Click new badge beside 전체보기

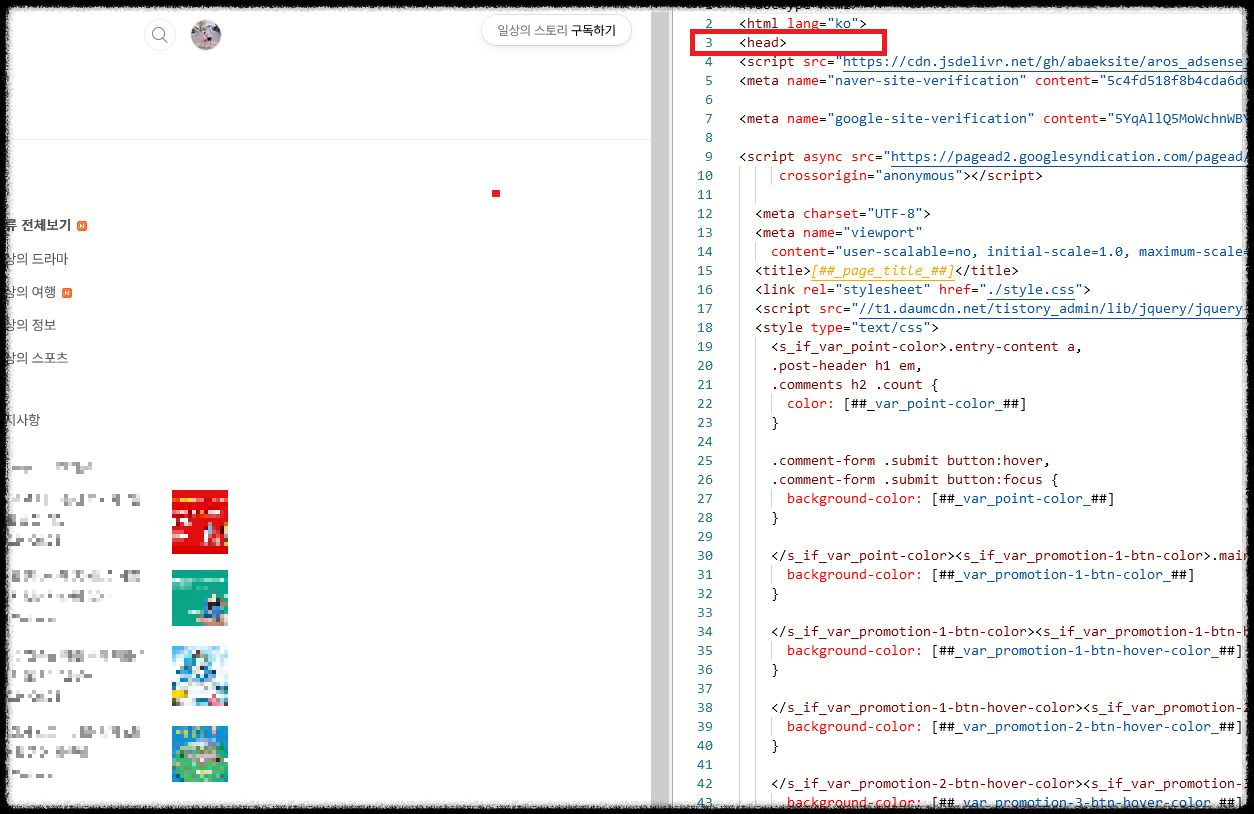coord(82,226)
